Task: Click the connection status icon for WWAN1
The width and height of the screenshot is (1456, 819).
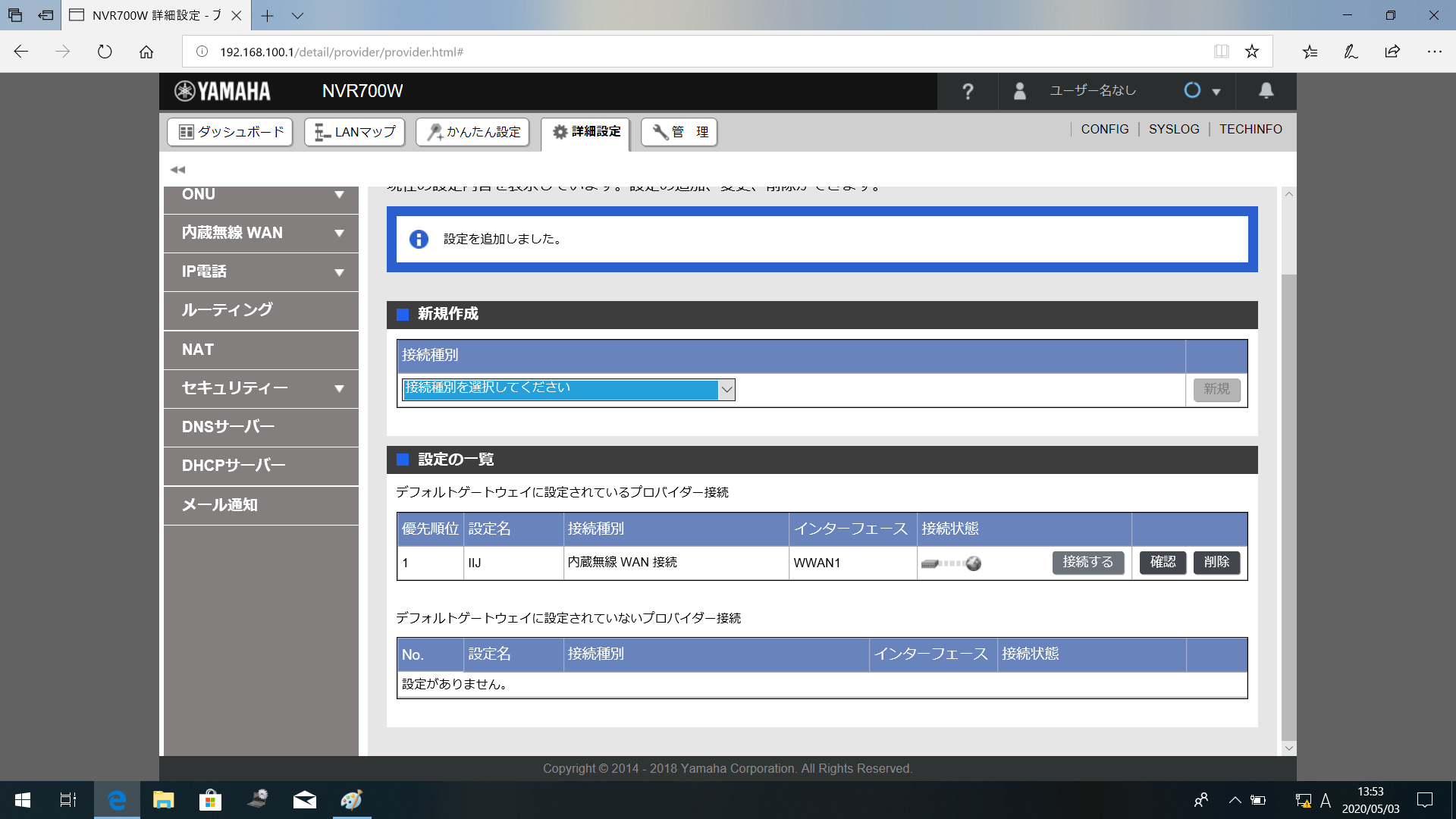Action: [x=951, y=563]
